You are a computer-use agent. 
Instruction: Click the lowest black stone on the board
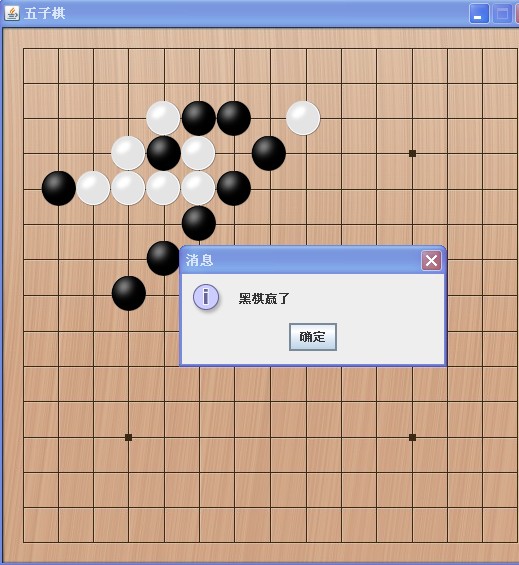point(129,293)
